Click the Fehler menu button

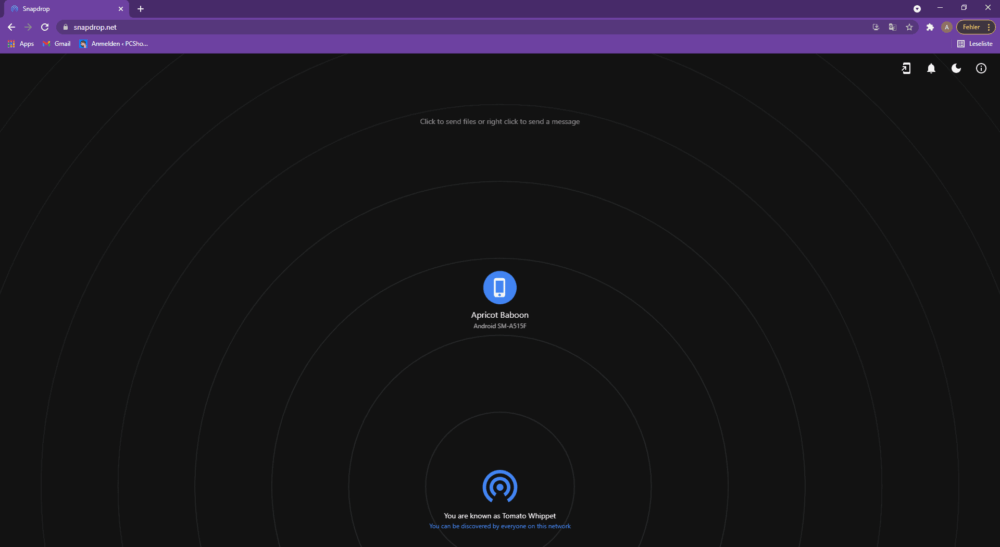(975, 27)
